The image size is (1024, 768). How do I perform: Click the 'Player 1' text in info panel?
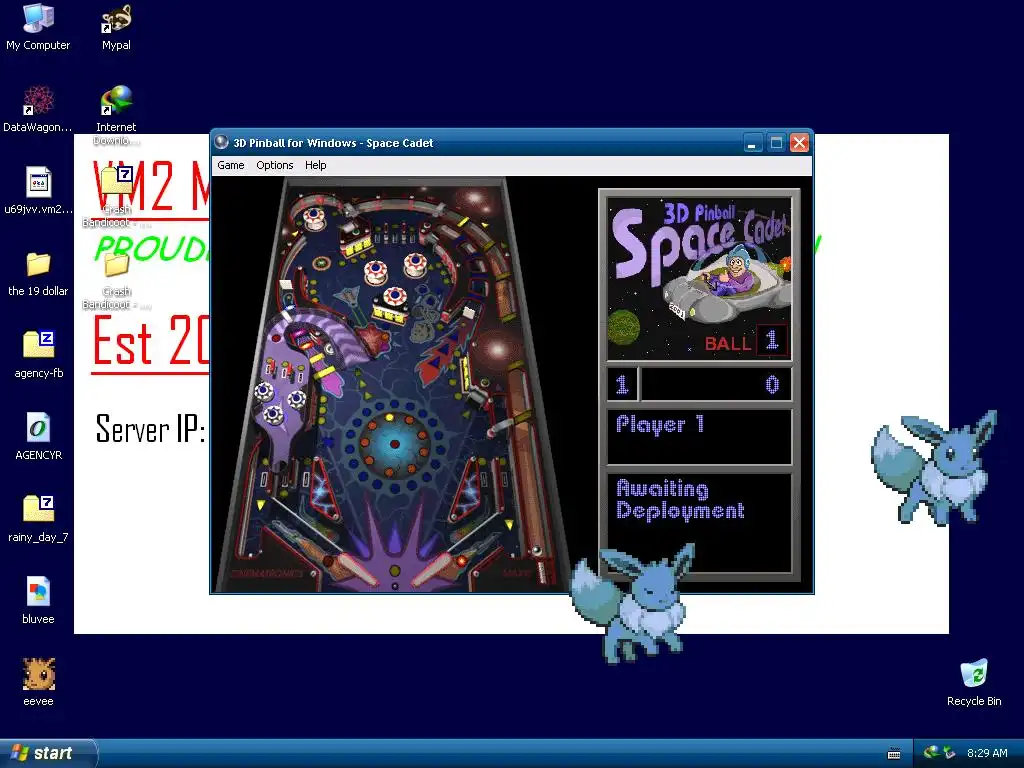click(x=660, y=424)
